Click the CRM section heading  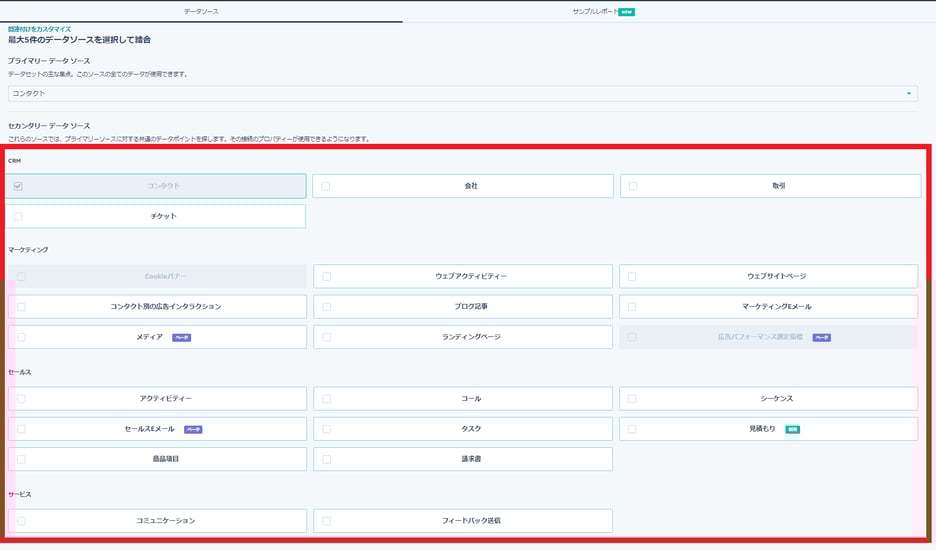(14, 161)
